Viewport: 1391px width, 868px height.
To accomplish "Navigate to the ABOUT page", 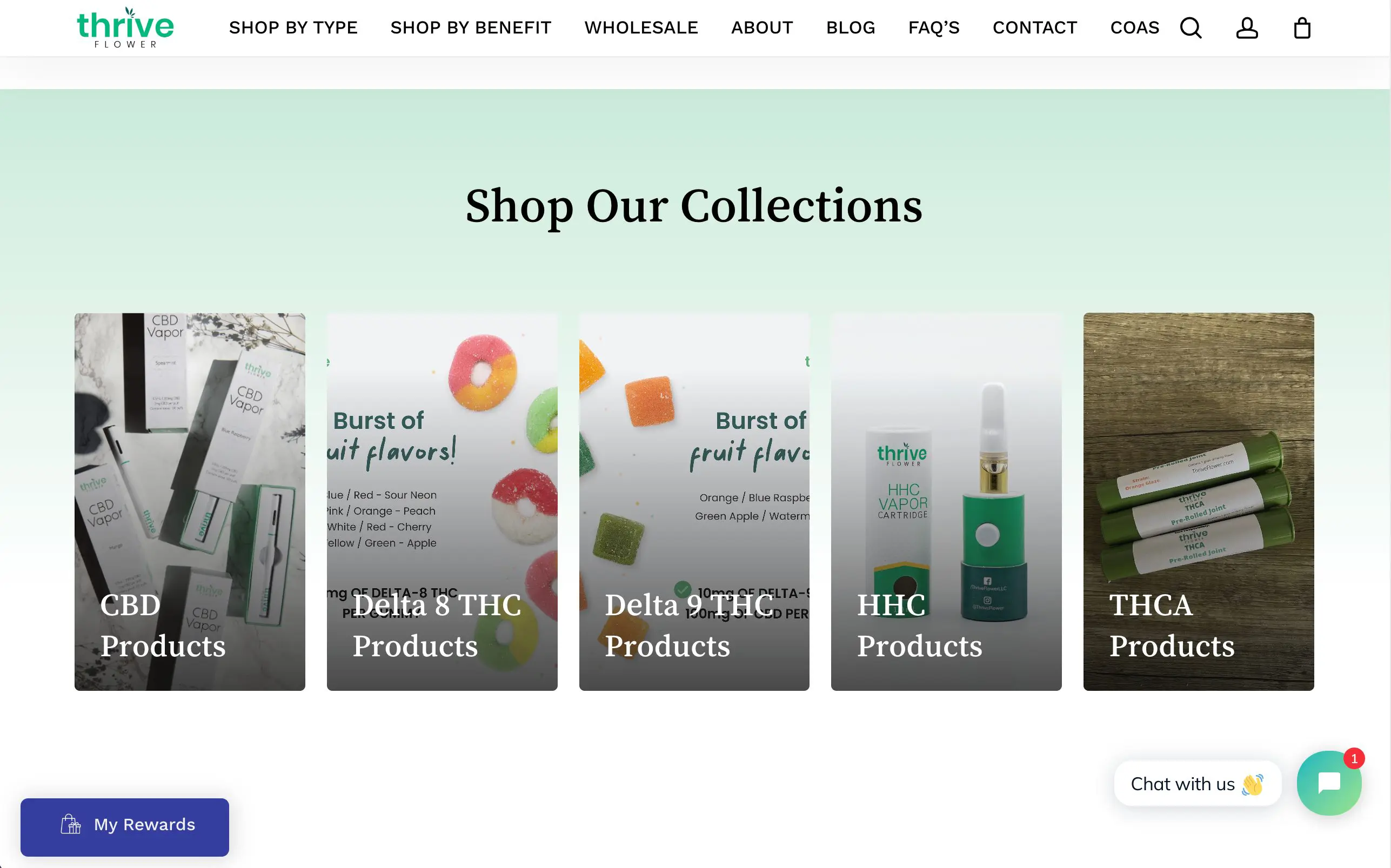I will pyautogui.click(x=761, y=28).
